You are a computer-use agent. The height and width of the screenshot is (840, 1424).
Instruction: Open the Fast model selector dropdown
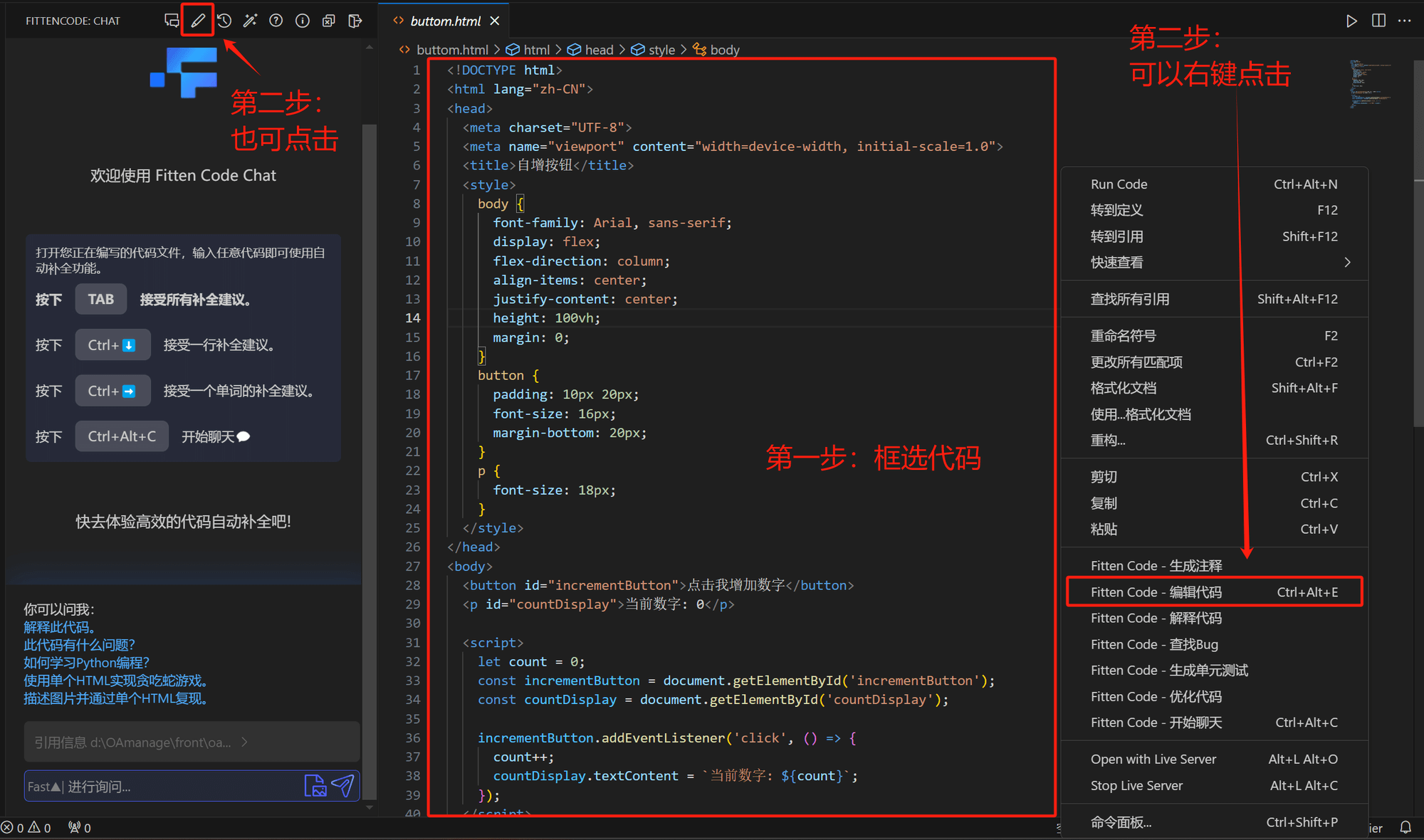44,787
